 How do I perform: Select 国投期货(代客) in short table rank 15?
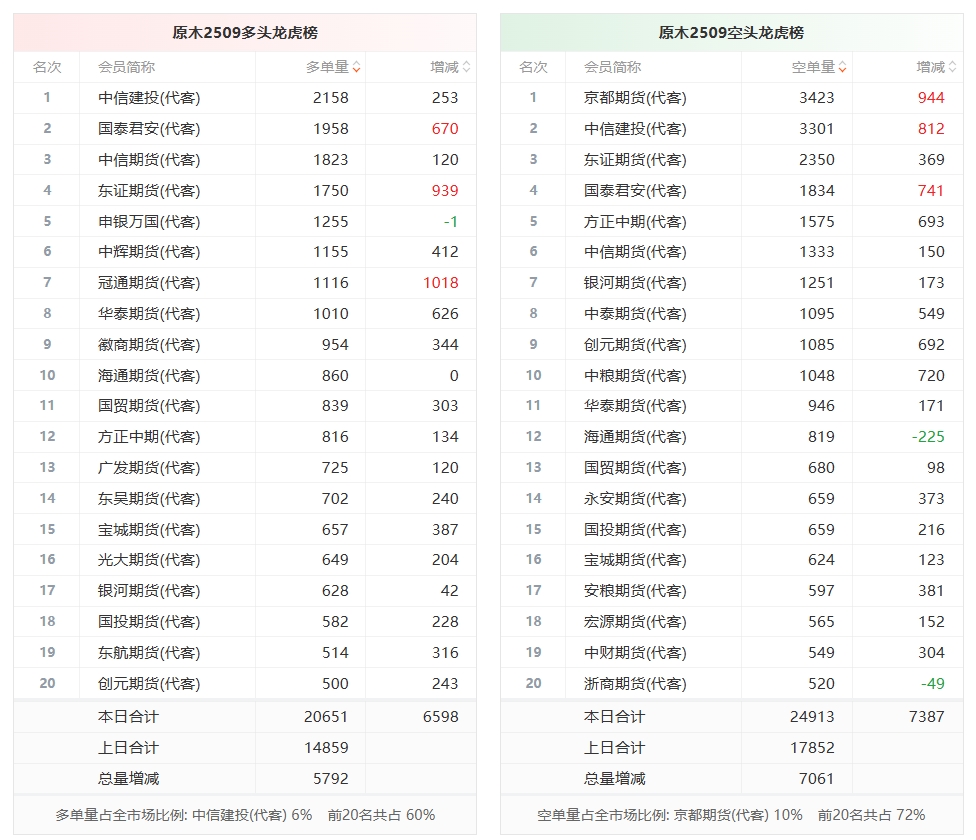[x=635, y=530]
